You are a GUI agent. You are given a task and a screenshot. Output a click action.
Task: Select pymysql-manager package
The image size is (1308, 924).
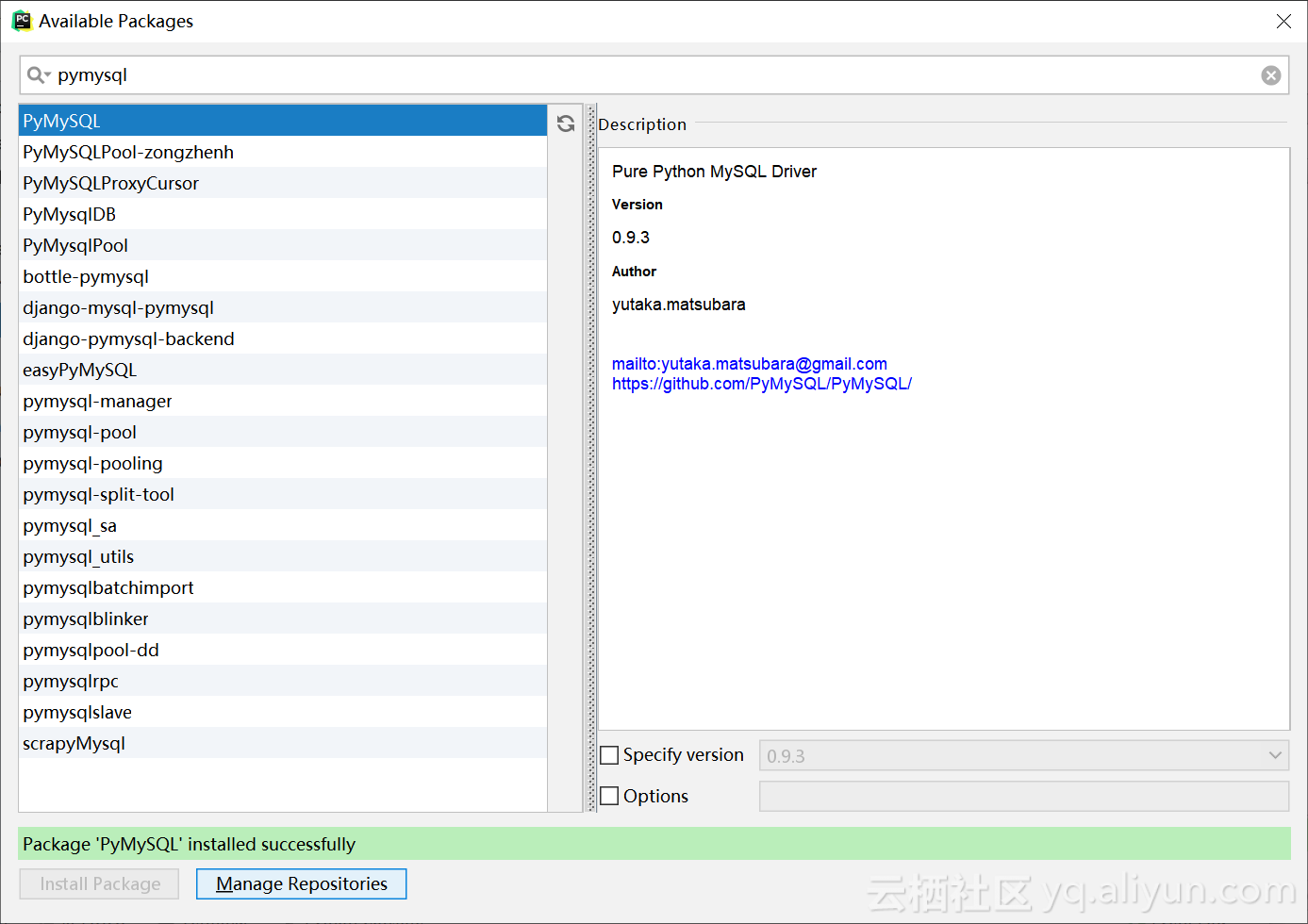point(283,401)
